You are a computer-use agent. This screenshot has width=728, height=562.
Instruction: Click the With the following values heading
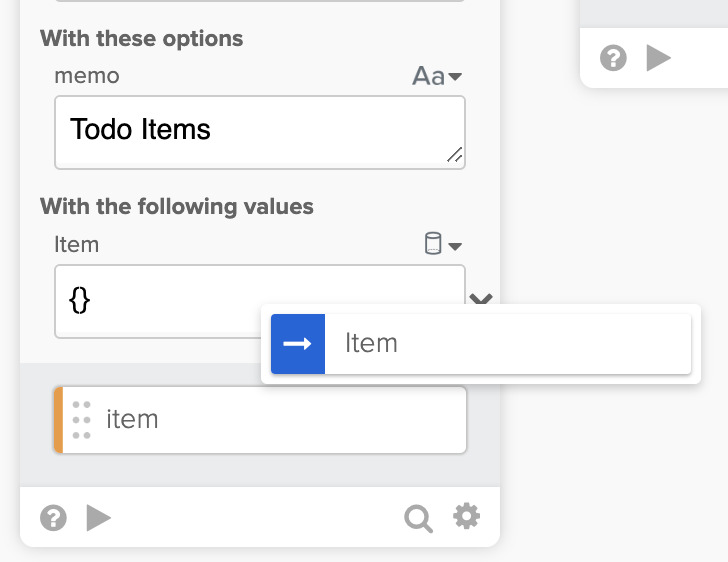pyautogui.click(x=177, y=207)
